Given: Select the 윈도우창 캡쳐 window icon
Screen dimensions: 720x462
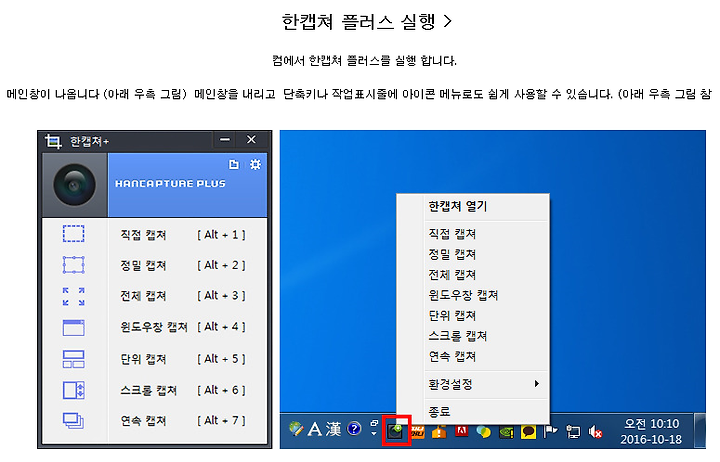Looking at the screenshot, I should tap(73, 328).
